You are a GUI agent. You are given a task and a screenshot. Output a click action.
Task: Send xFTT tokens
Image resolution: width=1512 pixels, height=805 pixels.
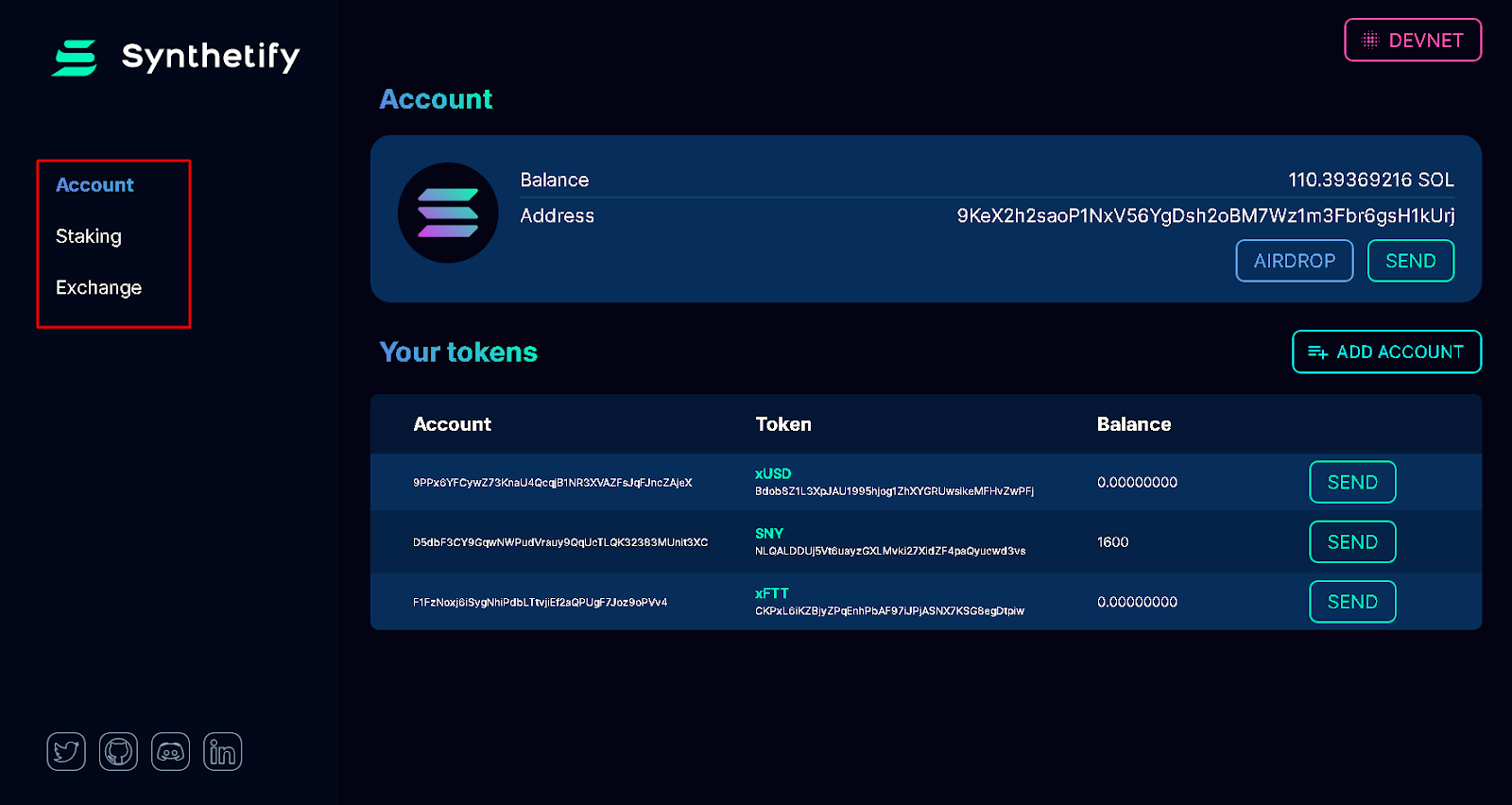click(1352, 602)
